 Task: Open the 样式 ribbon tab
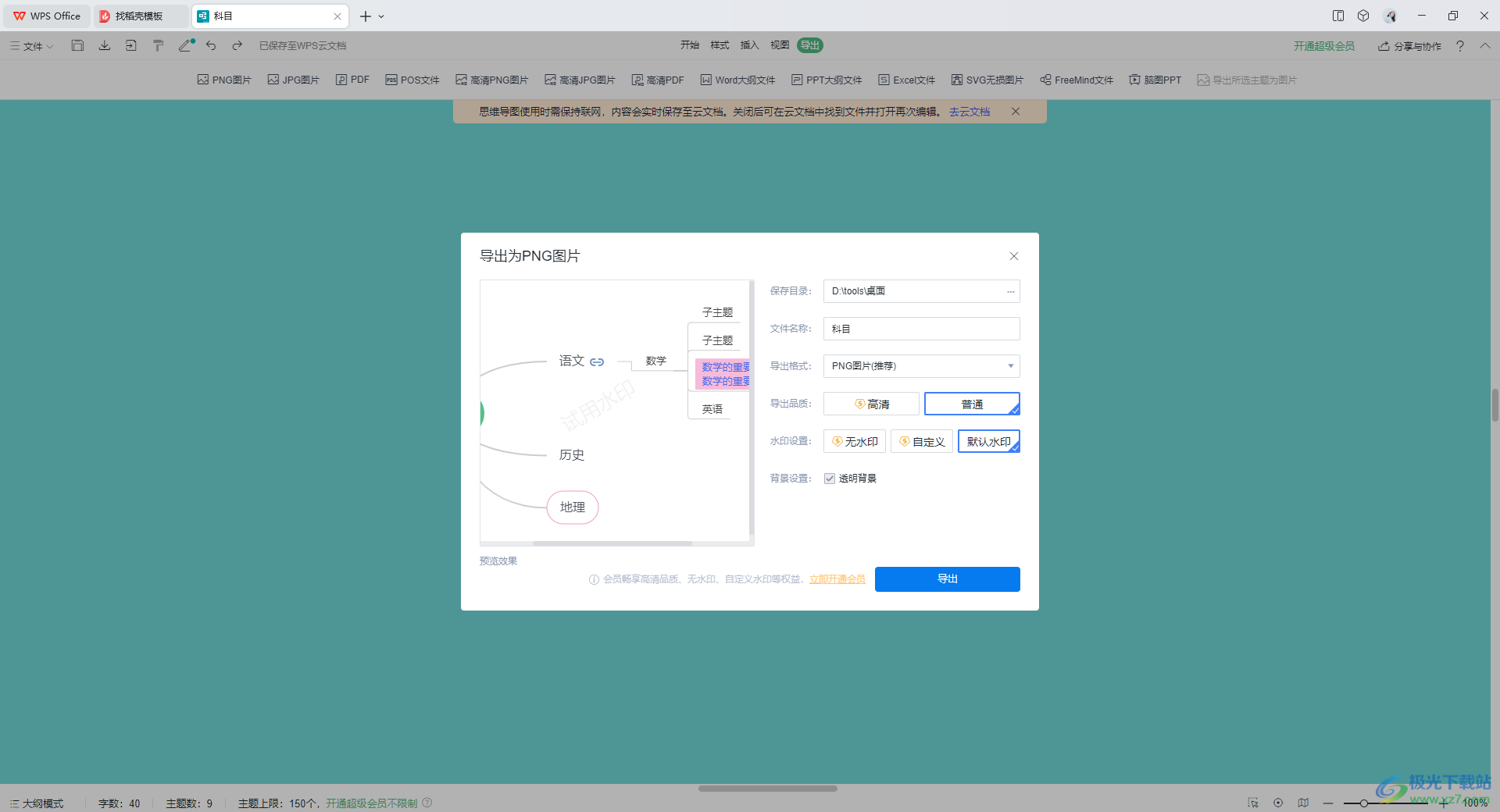(x=720, y=45)
